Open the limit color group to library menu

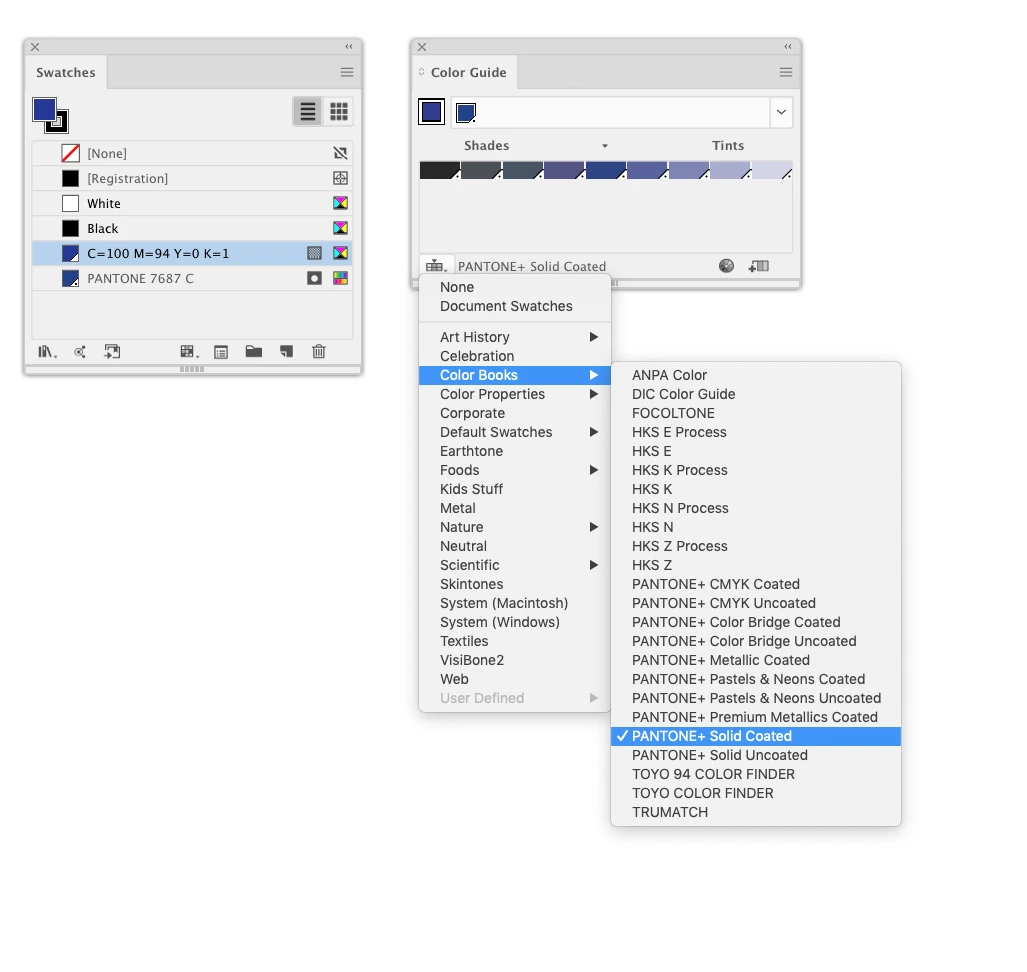pyautogui.click(x=436, y=266)
